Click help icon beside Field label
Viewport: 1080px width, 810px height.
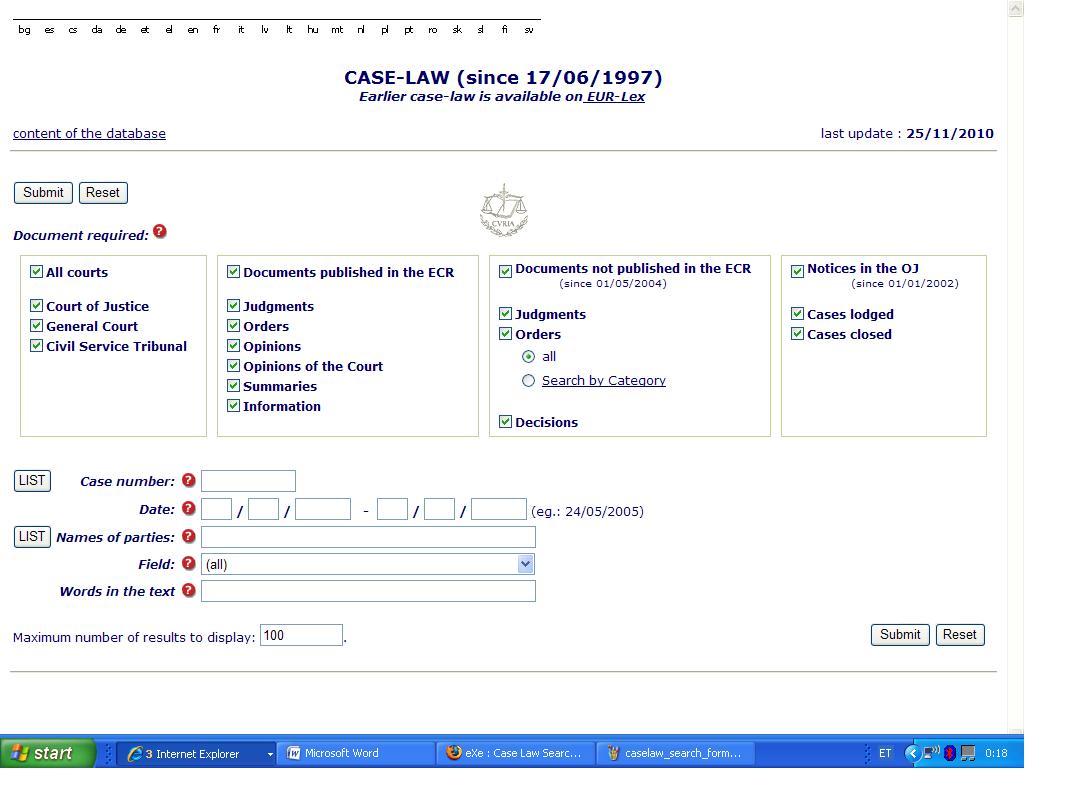click(x=188, y=564)
